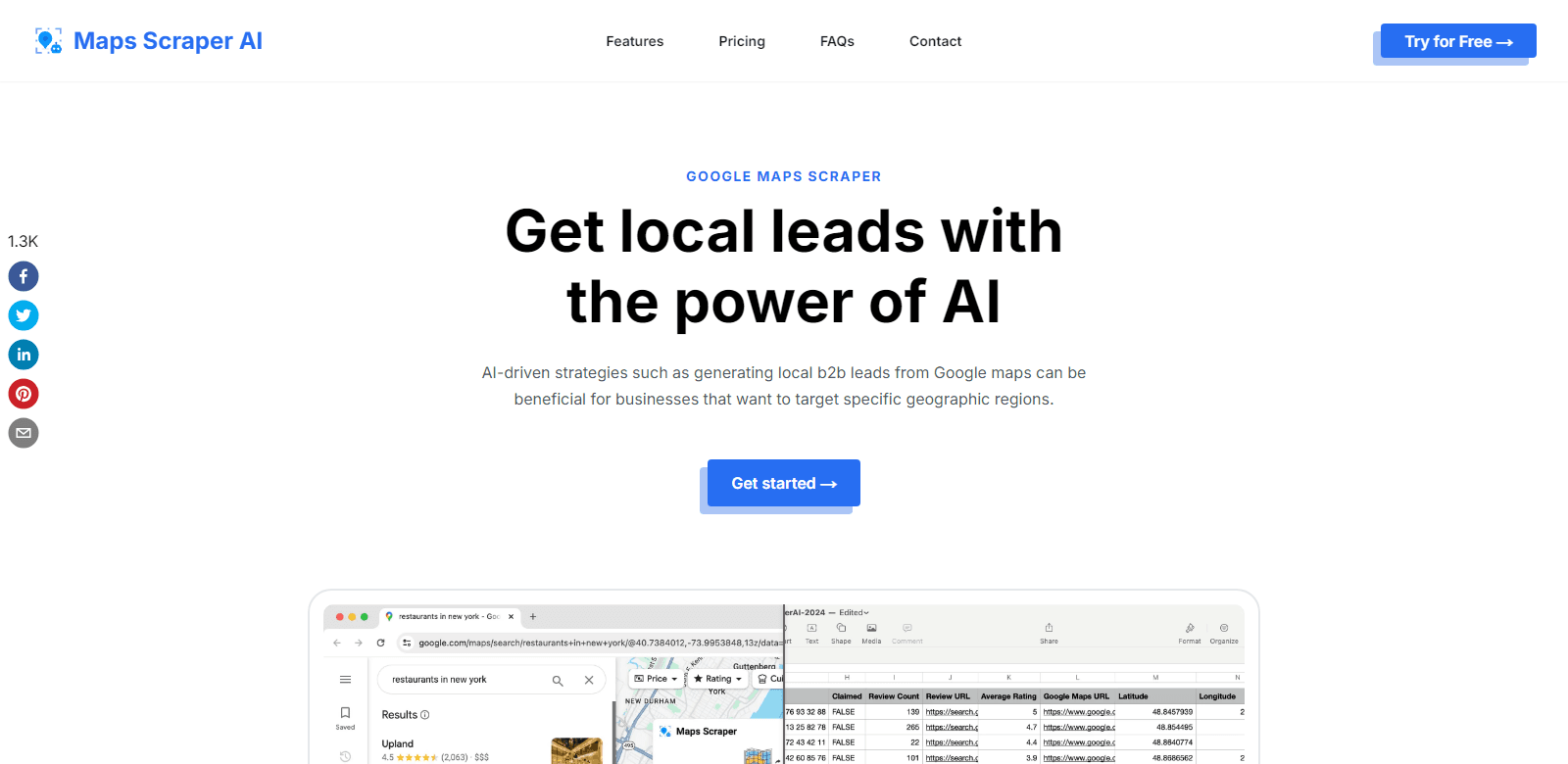This screenshot has height=764, width=1568.
Task: Open the product demo screenshot image
Action: [784, 678]
